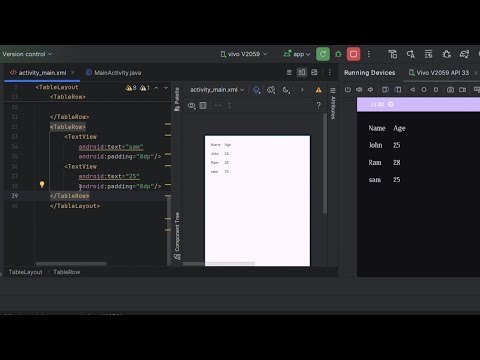This screenshot has width=480, height=360.
Task: Select Vivo V2059 API 33 device tab
Action: click(439, 73)
